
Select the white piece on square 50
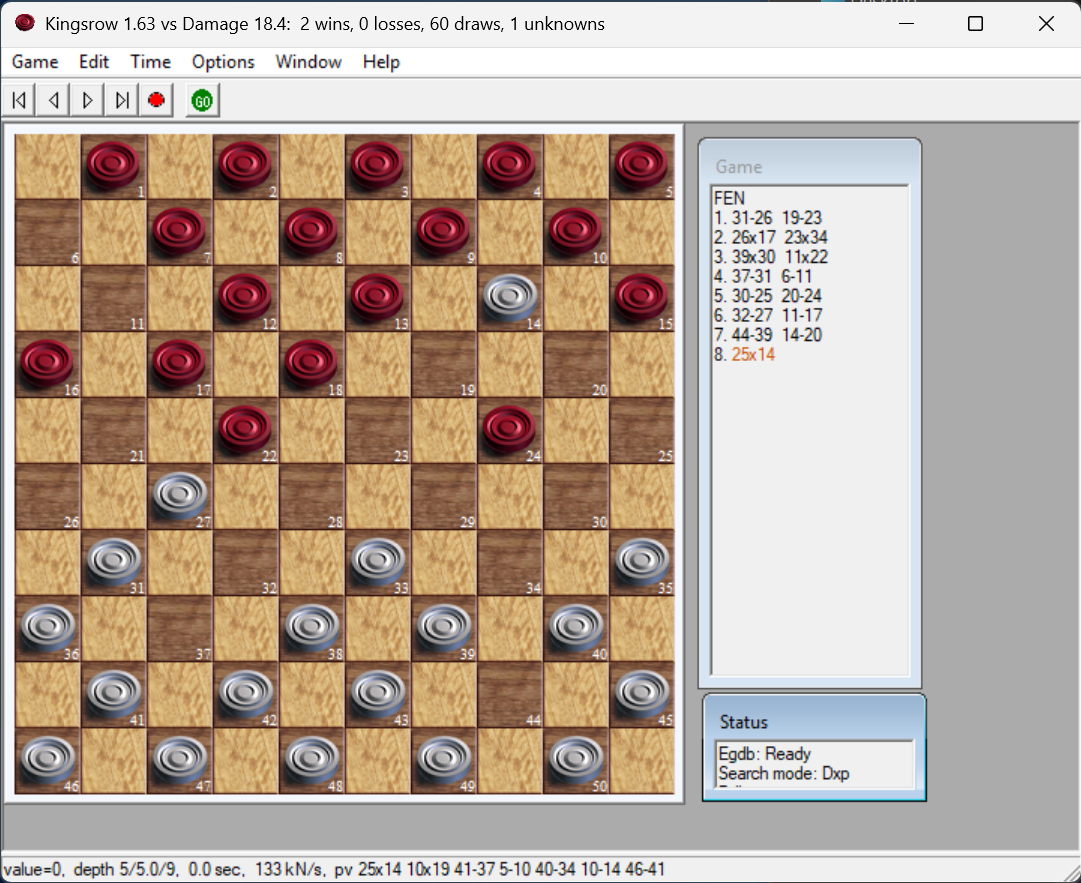click(576, 760)
